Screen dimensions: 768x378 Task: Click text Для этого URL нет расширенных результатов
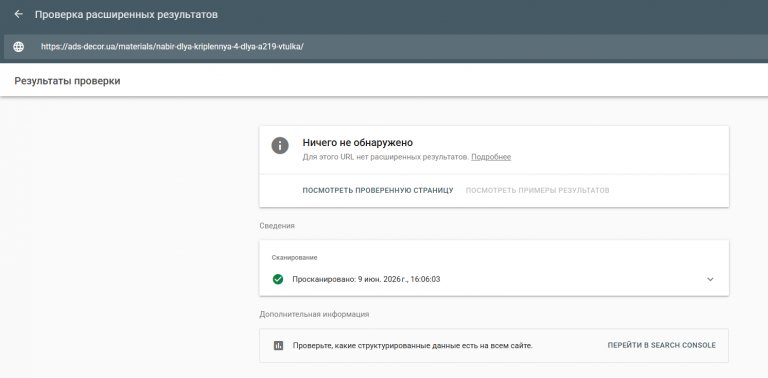(385, 157)
